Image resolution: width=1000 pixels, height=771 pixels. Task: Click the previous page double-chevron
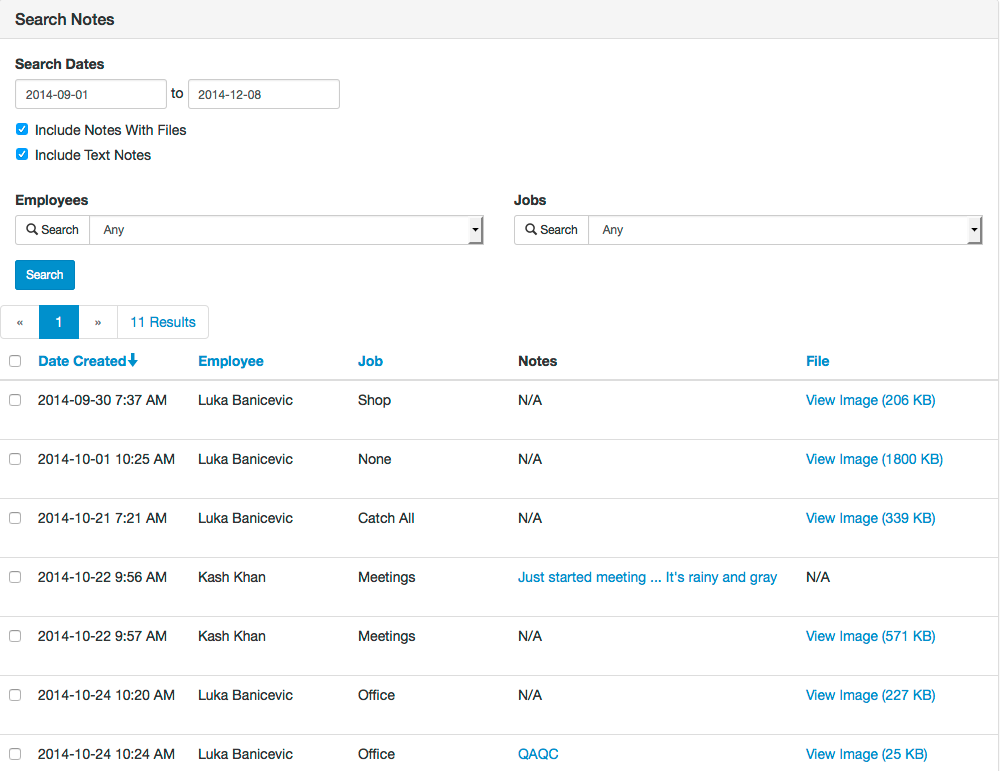(x=20, y=321)
